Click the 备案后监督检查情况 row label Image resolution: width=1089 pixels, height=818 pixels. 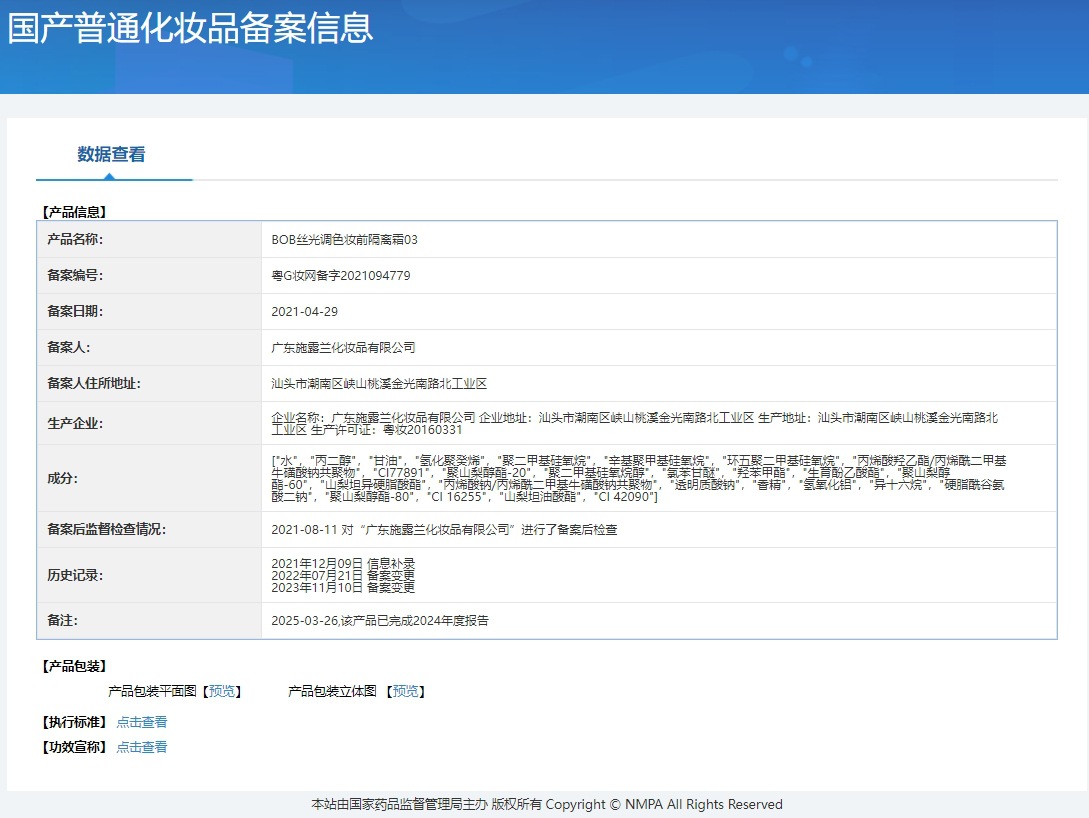(x=106, y=530)
